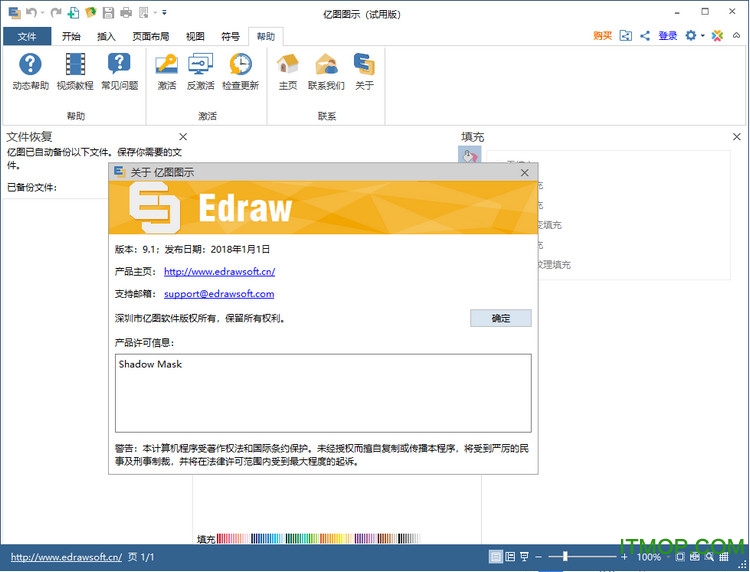750x572 pixels.
Task: Click the Redo arrow in quick access toolbar
Action: coord(56,12)
